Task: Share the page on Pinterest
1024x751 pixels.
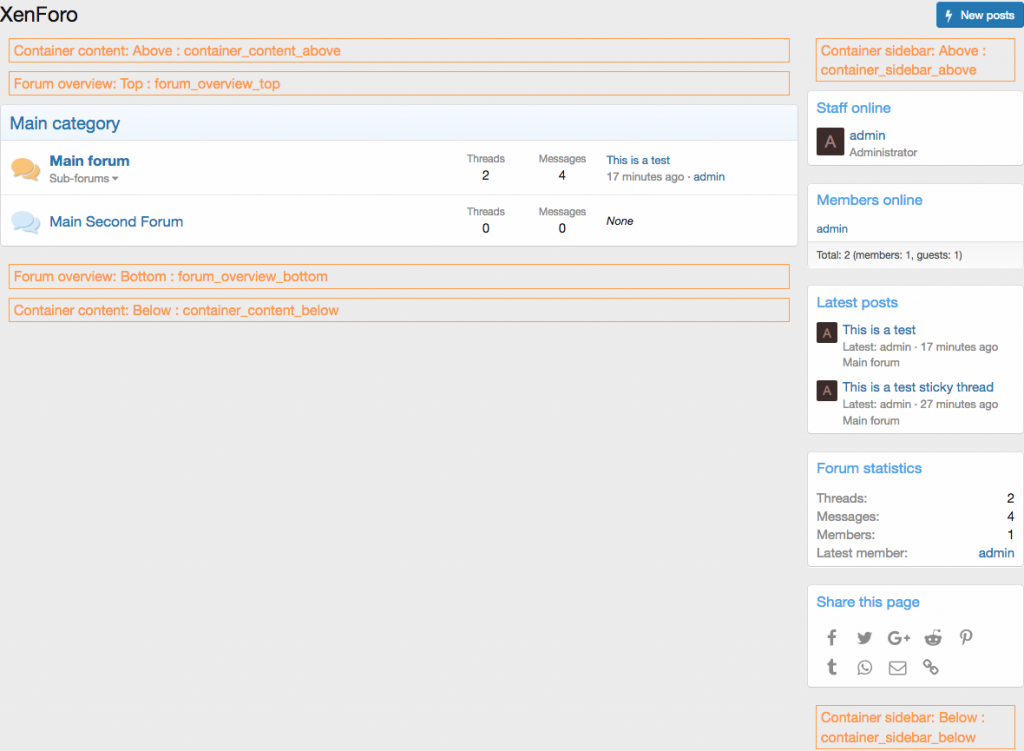Action: point(965,637)
